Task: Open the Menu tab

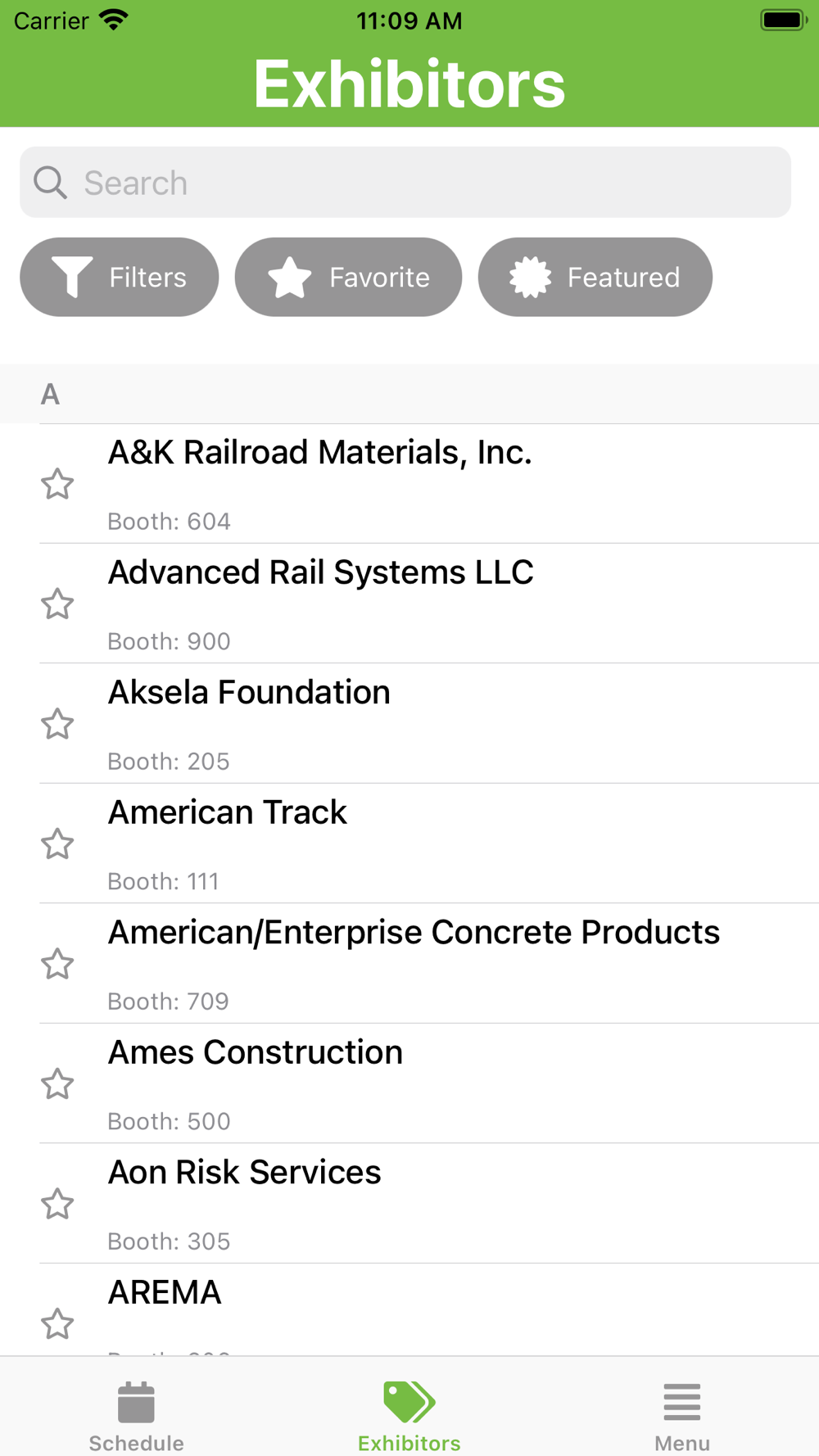Action: [x=682, y=1416]
